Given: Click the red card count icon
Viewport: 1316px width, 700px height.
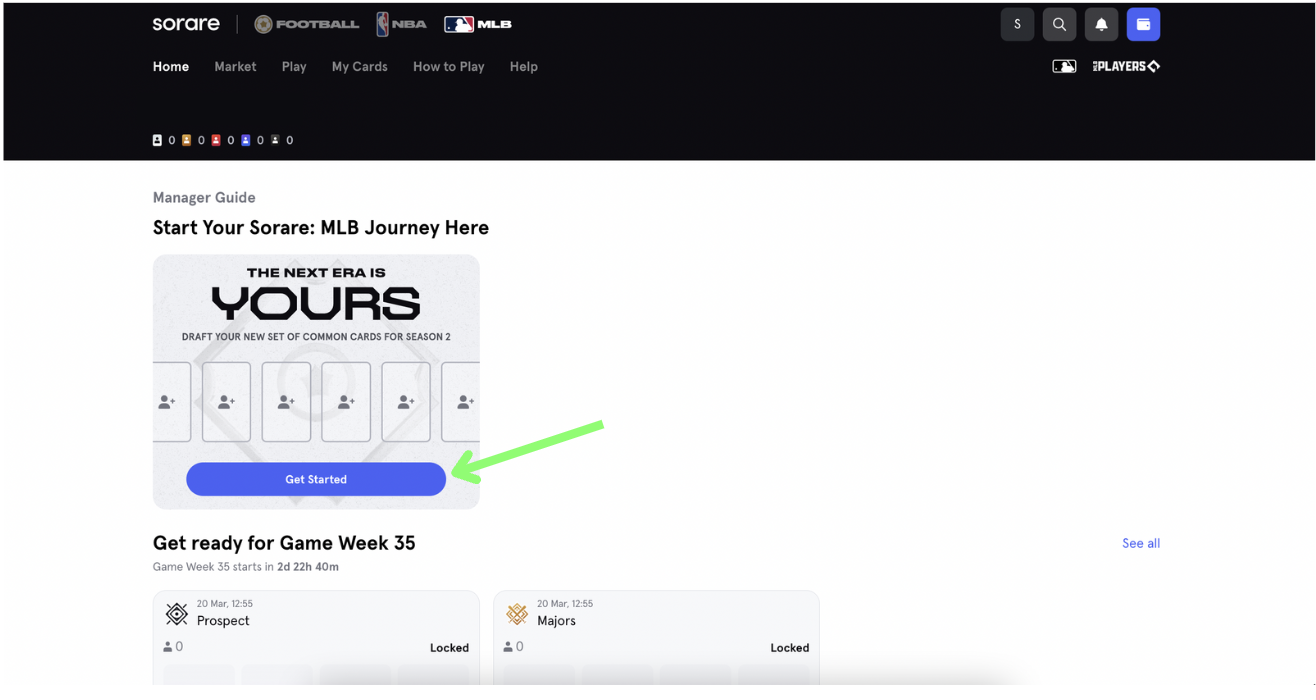Looking at the screenshot, I should pos(216,140).
